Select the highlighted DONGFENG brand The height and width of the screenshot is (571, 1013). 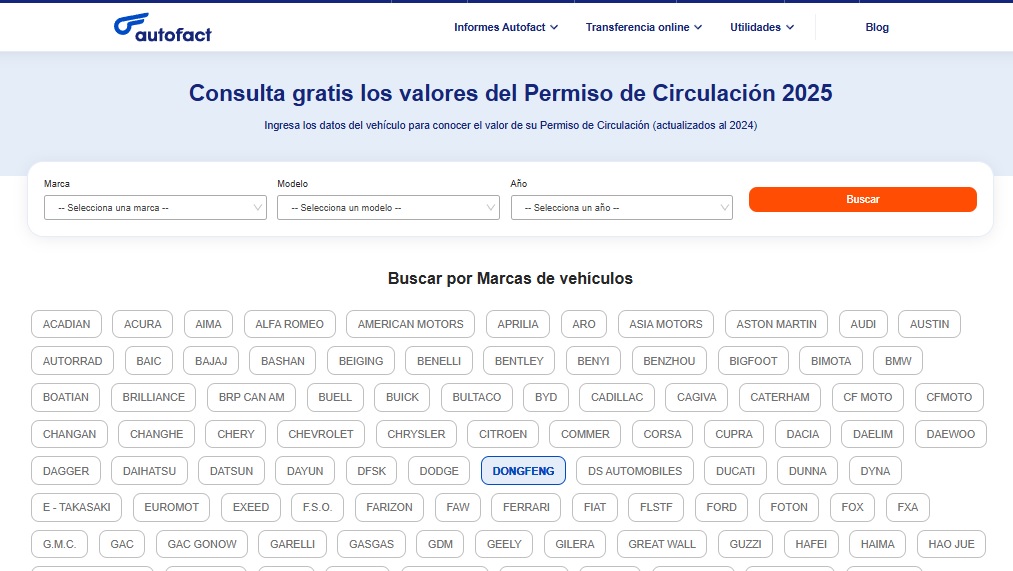tap(523, 471)
